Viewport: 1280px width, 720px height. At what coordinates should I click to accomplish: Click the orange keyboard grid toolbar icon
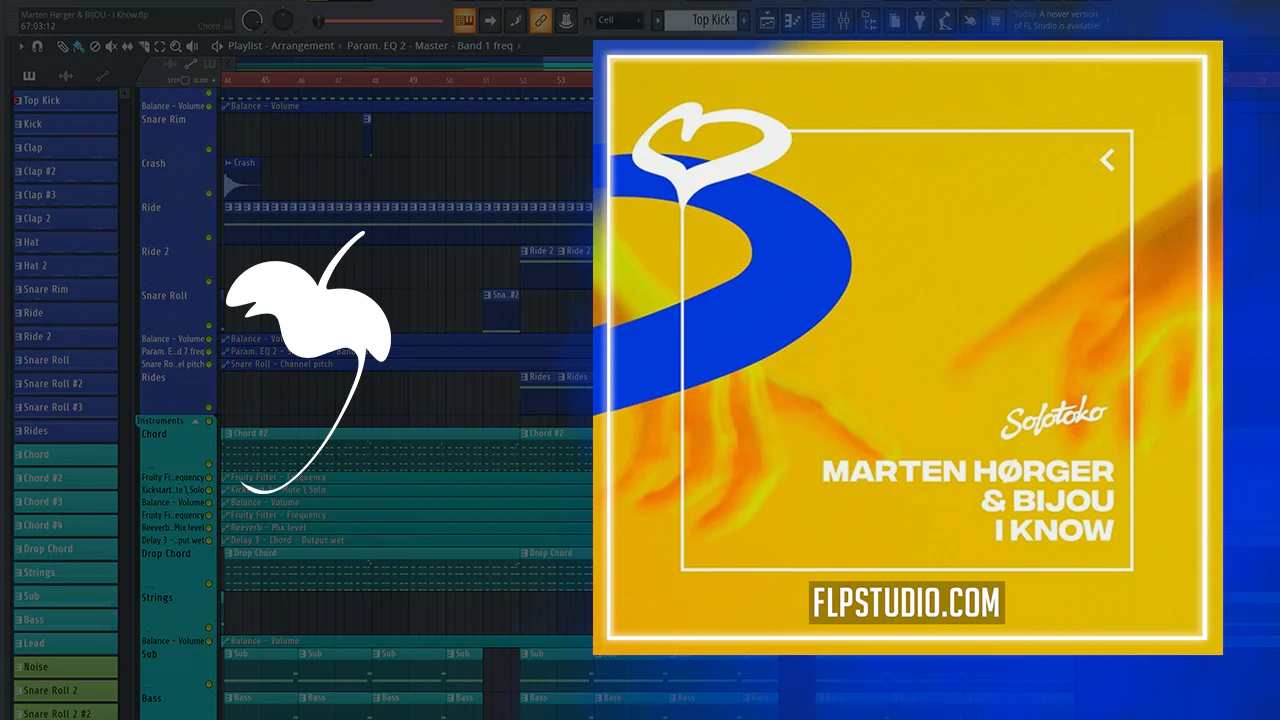(x=465, y=20)
